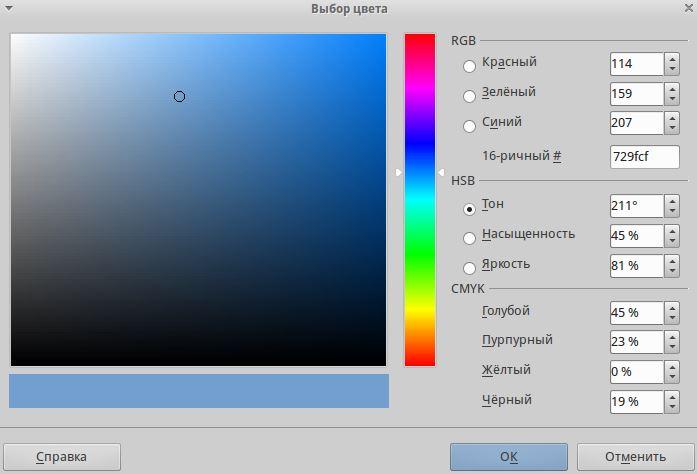This screenshot has height=474, width=697.
Task: Decrease the Голубой value with down arrow
Action: tap(672, 318)
